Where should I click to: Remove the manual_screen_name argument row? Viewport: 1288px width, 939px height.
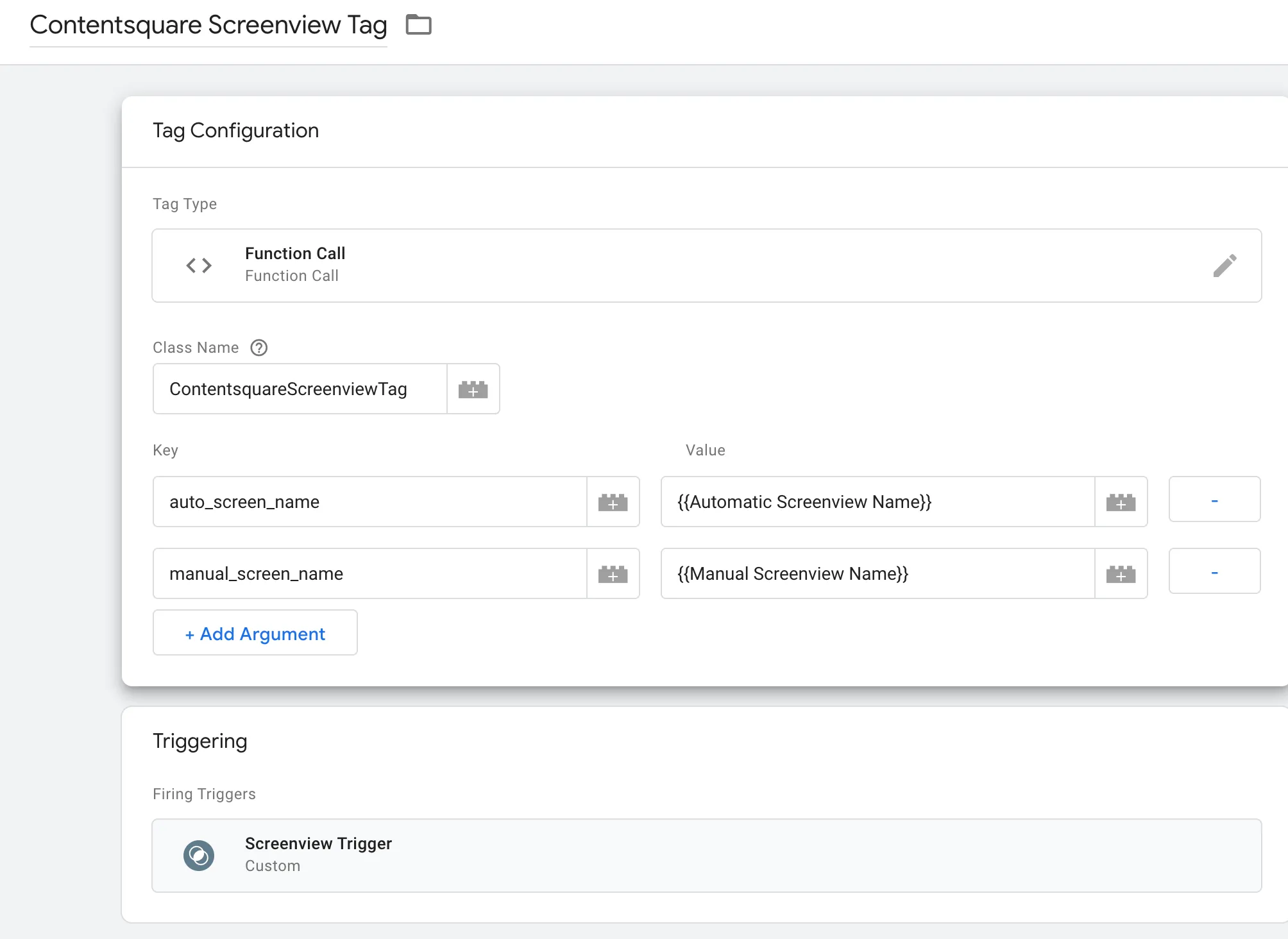pos(1214,571)
